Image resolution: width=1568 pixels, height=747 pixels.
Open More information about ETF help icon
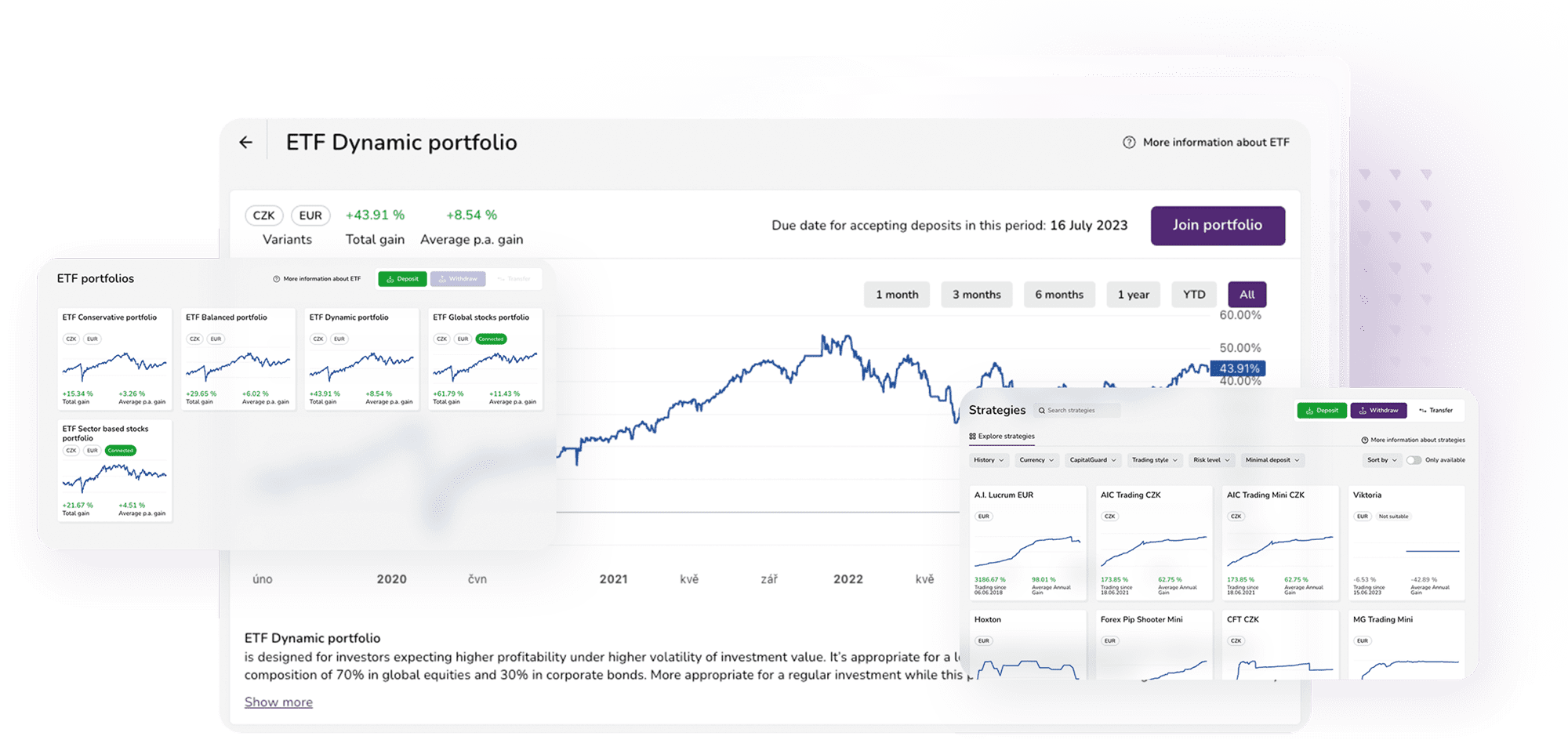(x=1129, y=142)
